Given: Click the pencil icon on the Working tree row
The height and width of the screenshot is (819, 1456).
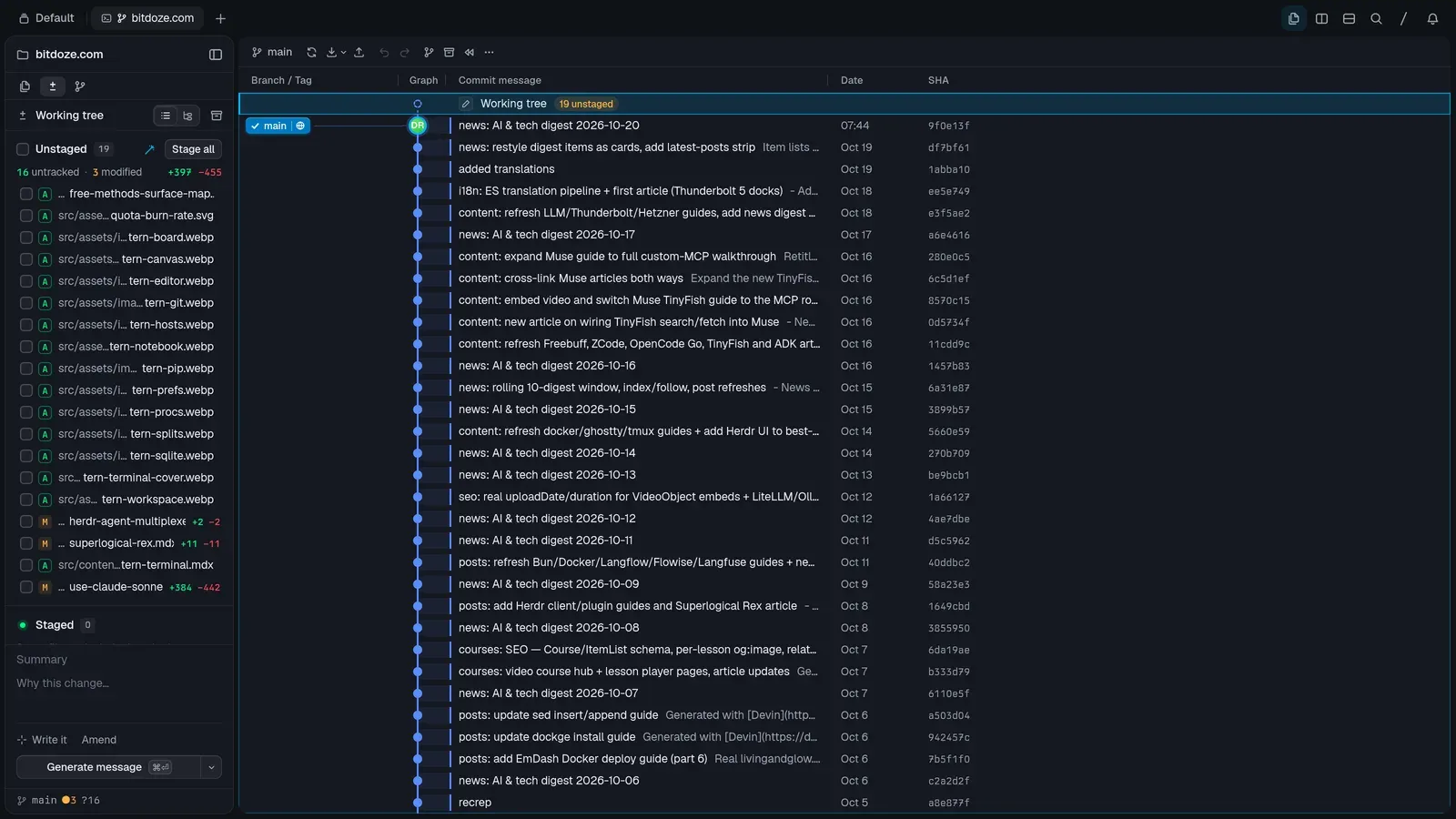Looking at the screenshot, I should [x=466, y=104].
